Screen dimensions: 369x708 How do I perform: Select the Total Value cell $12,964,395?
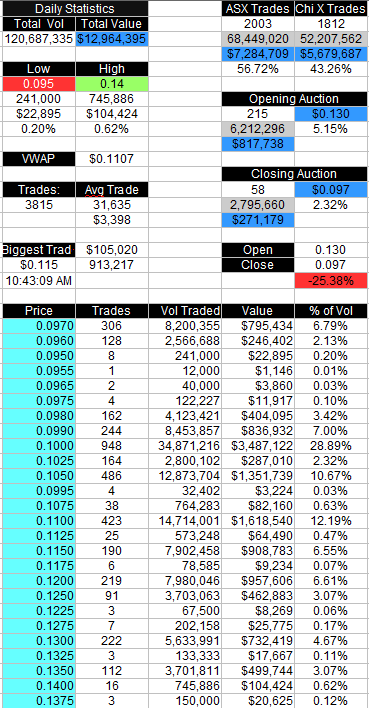point(112,39)
